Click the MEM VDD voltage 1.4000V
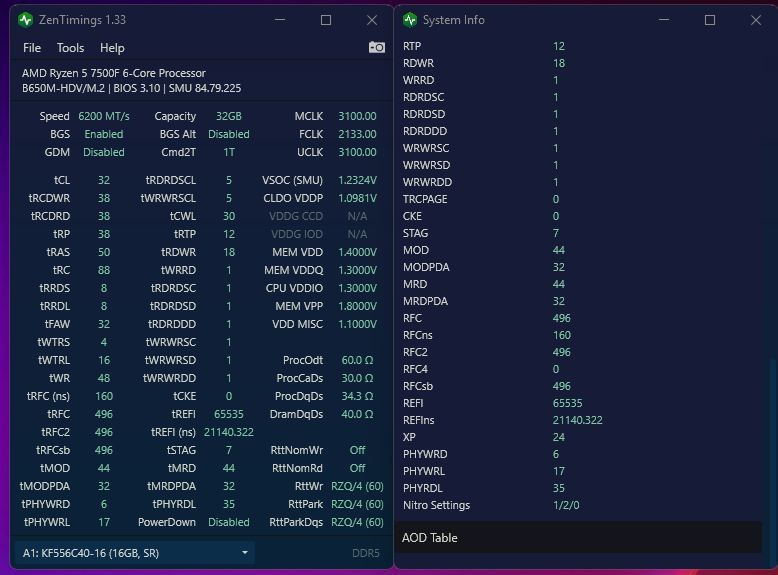The image size is (778, 575). tap(357, 252)
